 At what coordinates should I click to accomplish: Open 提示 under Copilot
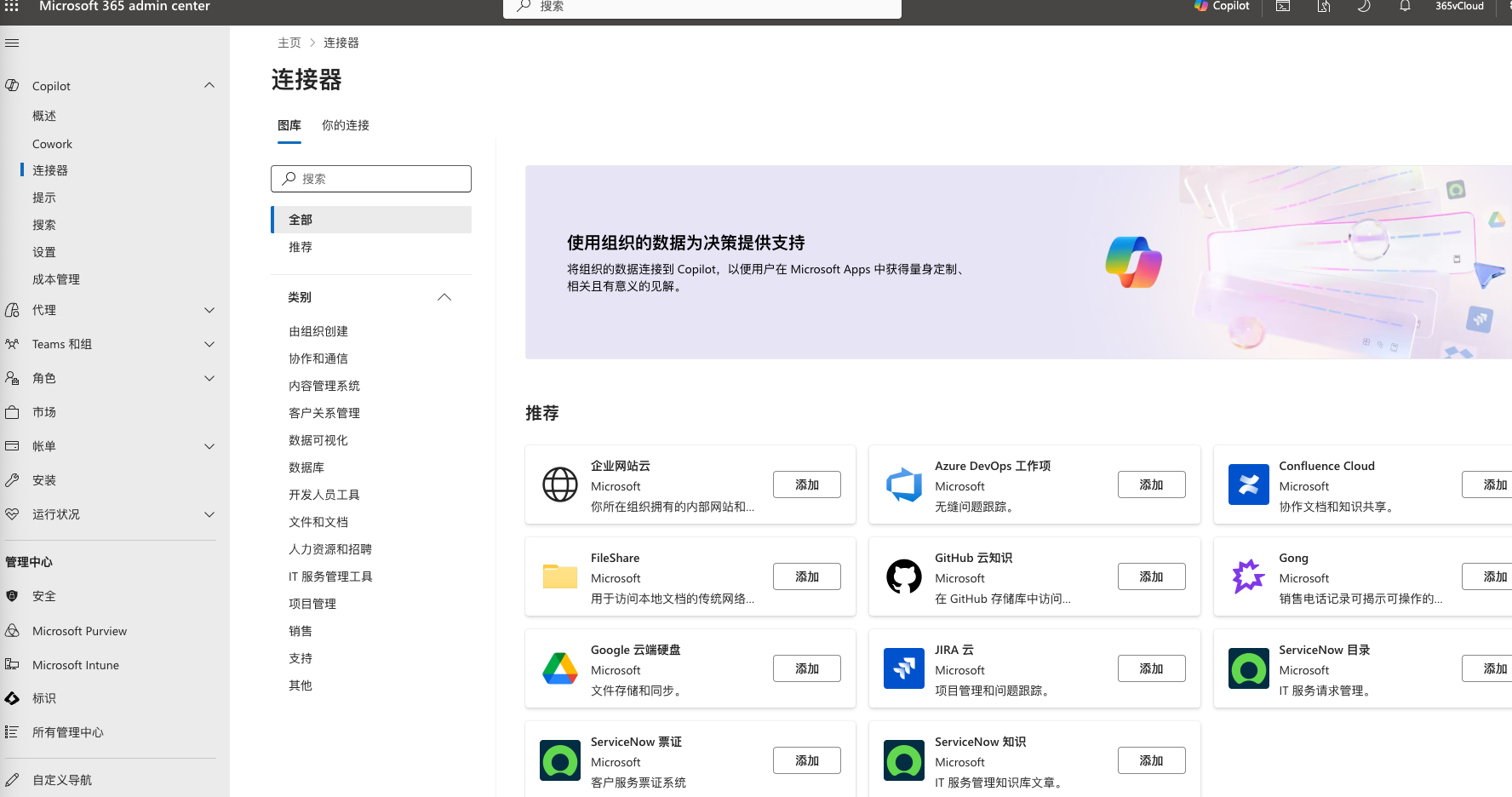(x=44, y=198)
